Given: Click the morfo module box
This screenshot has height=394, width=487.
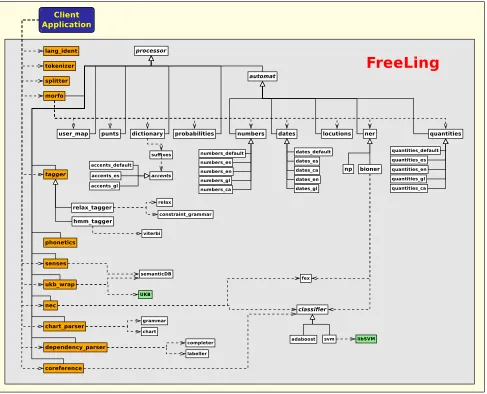Looking at the screenshot, I should point(54,96).
